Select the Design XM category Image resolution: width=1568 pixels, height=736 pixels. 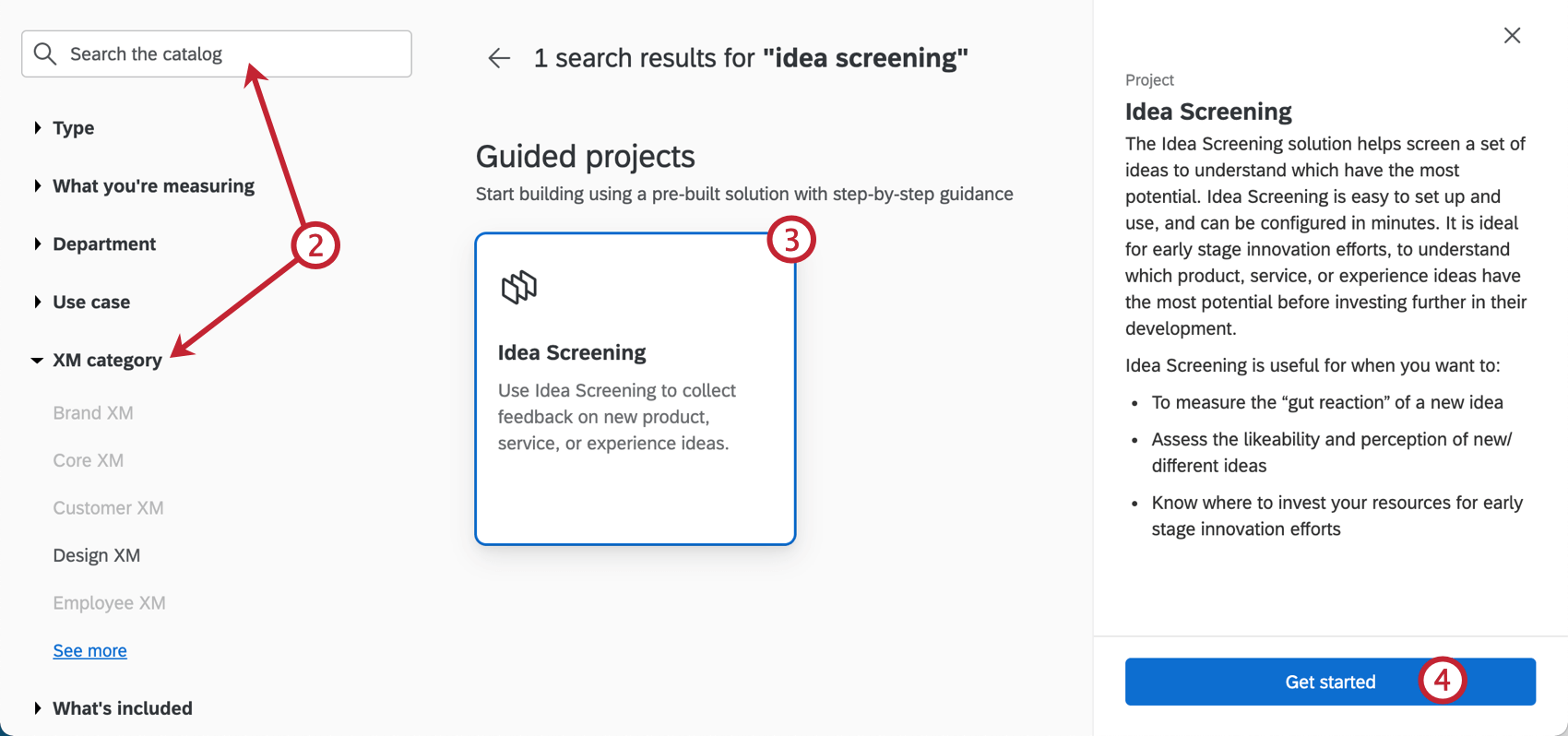[x=97, y=555]
